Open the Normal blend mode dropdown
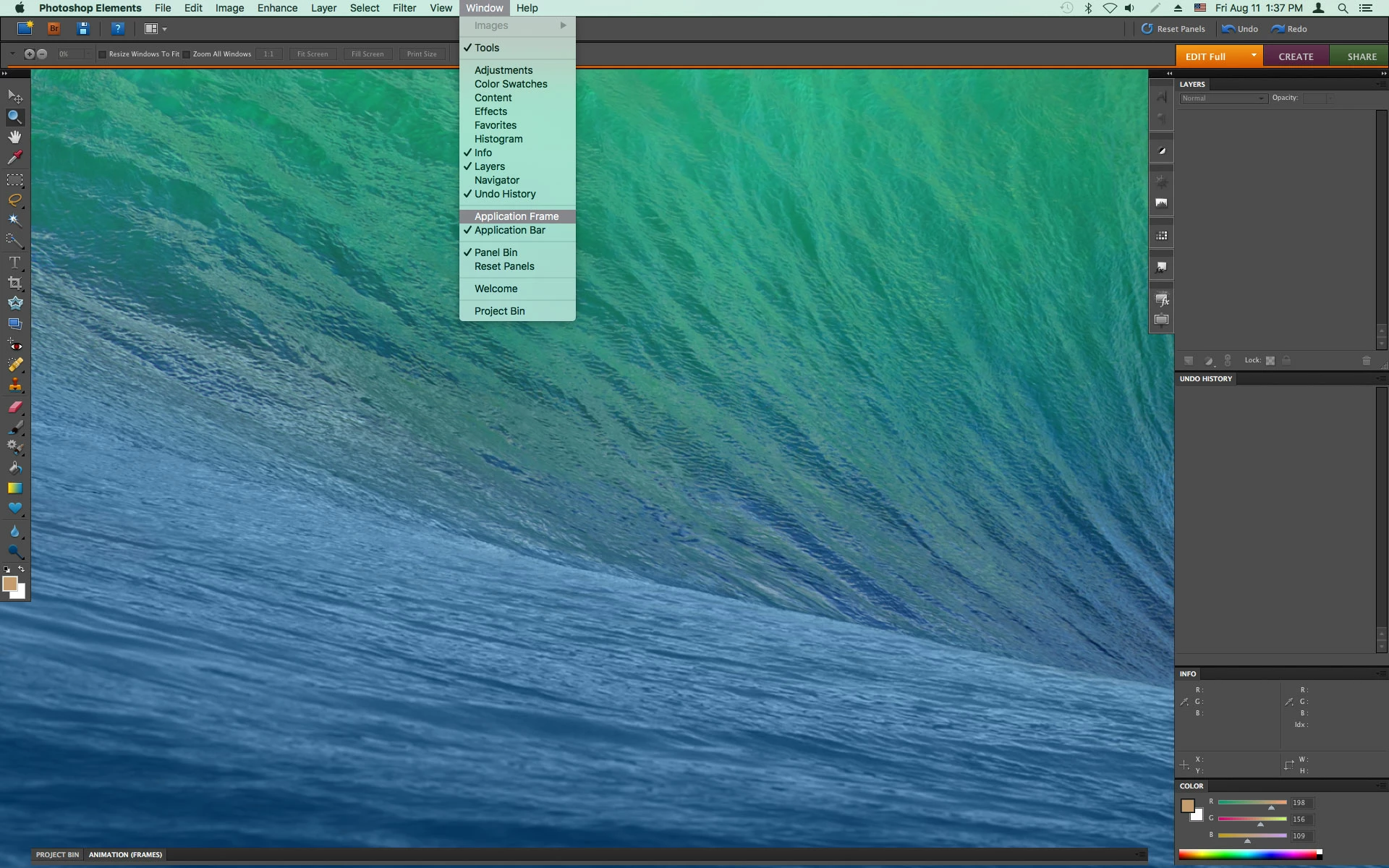 (1223, 98)
